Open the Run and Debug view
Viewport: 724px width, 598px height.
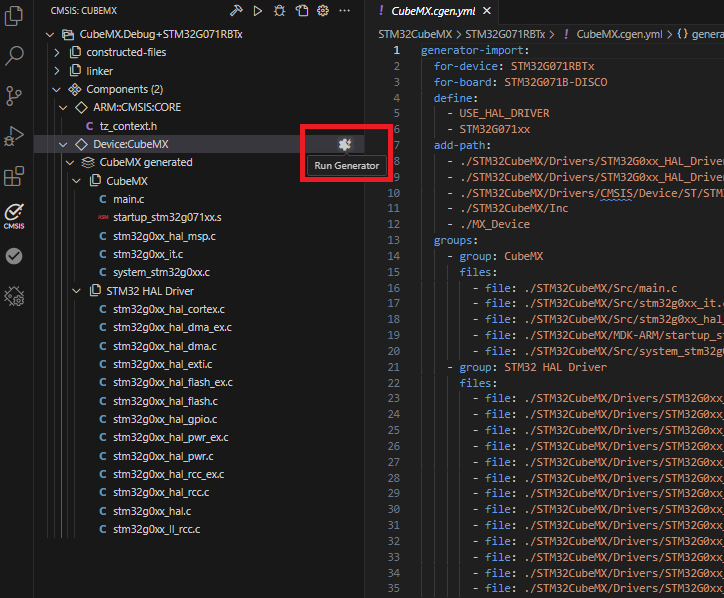pyautogui.click(x=14, y=136)
